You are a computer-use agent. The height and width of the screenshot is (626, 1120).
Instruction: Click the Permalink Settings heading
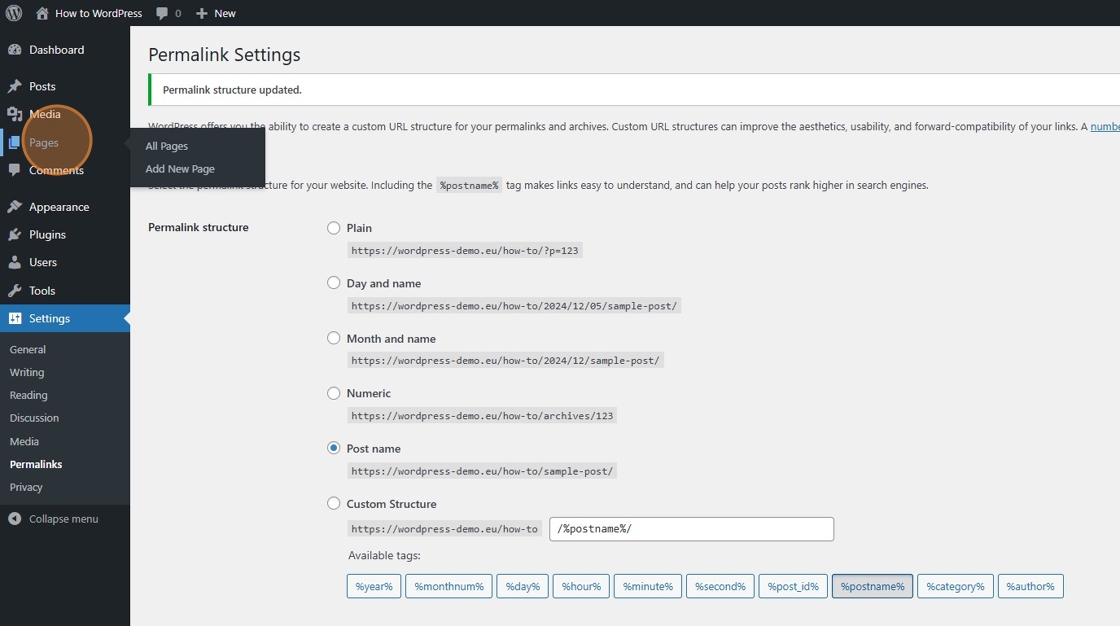click(224, 55)
